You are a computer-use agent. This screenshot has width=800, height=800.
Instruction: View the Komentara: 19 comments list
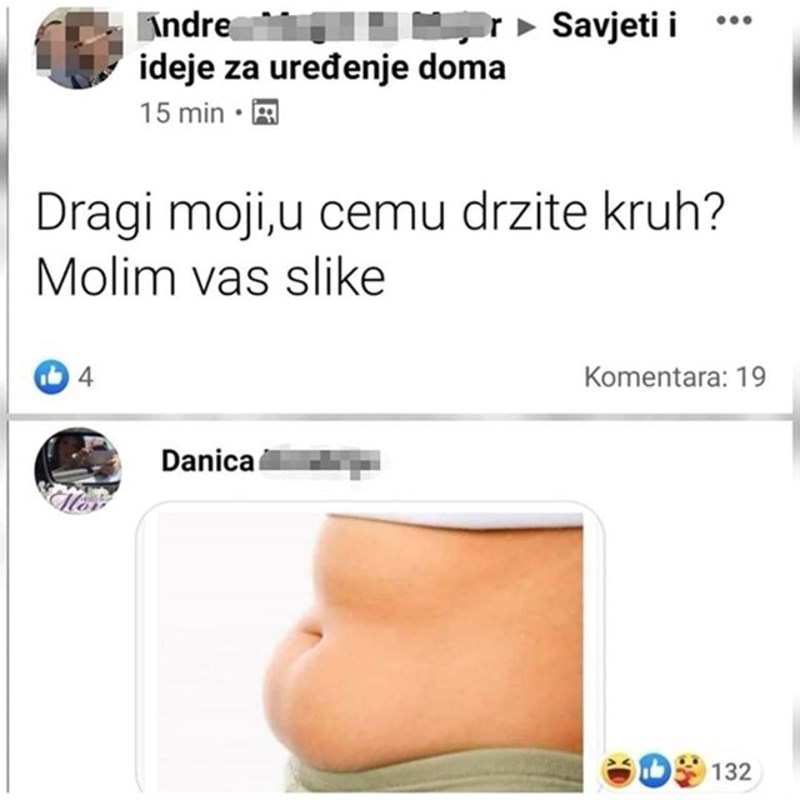tap(674, 377)
